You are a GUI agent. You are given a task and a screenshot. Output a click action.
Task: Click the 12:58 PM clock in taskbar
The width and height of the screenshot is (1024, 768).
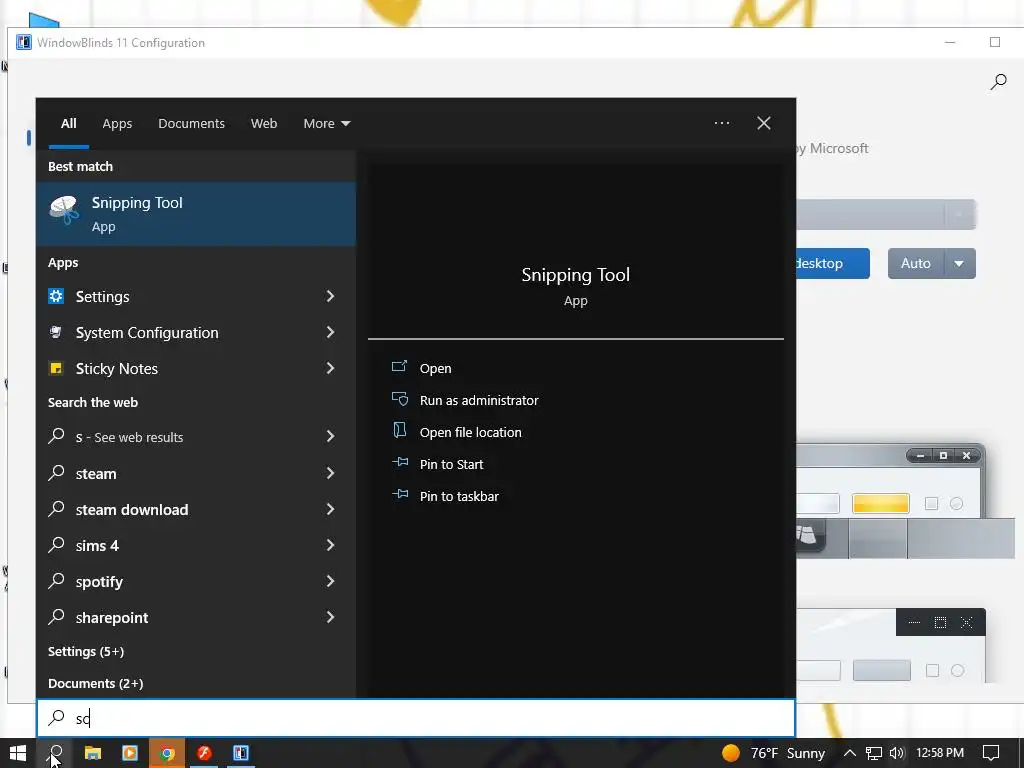click(x=940, y=753)
